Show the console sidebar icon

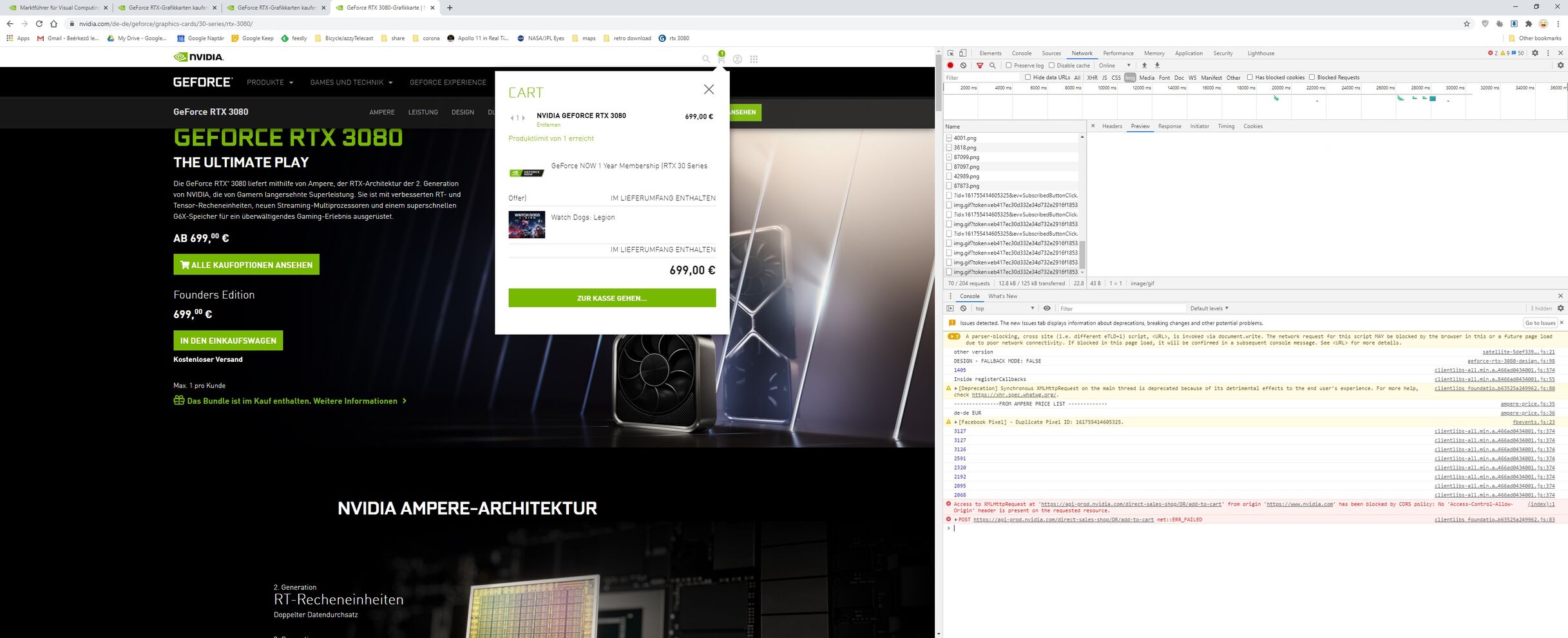(950, 308)
